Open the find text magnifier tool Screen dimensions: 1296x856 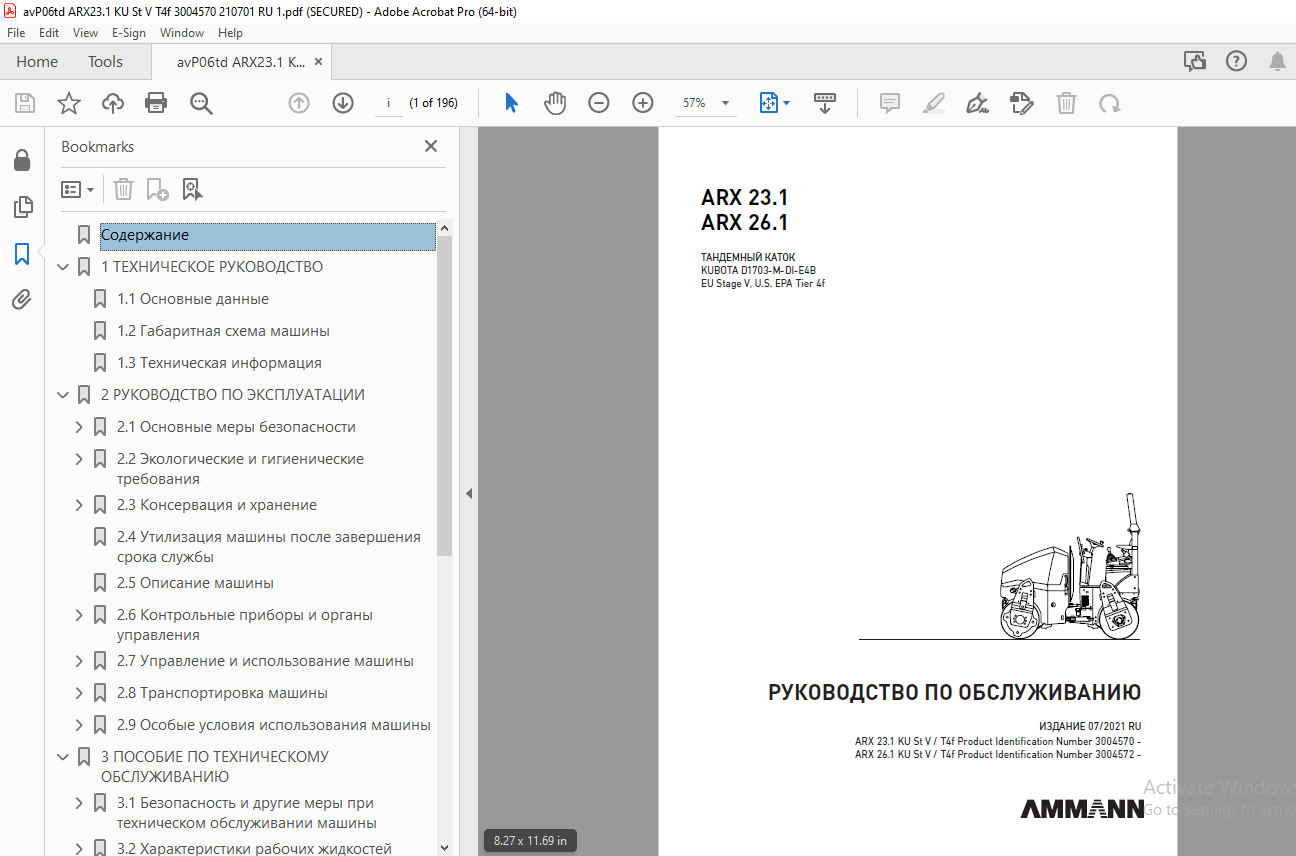[x=201, y=103]
